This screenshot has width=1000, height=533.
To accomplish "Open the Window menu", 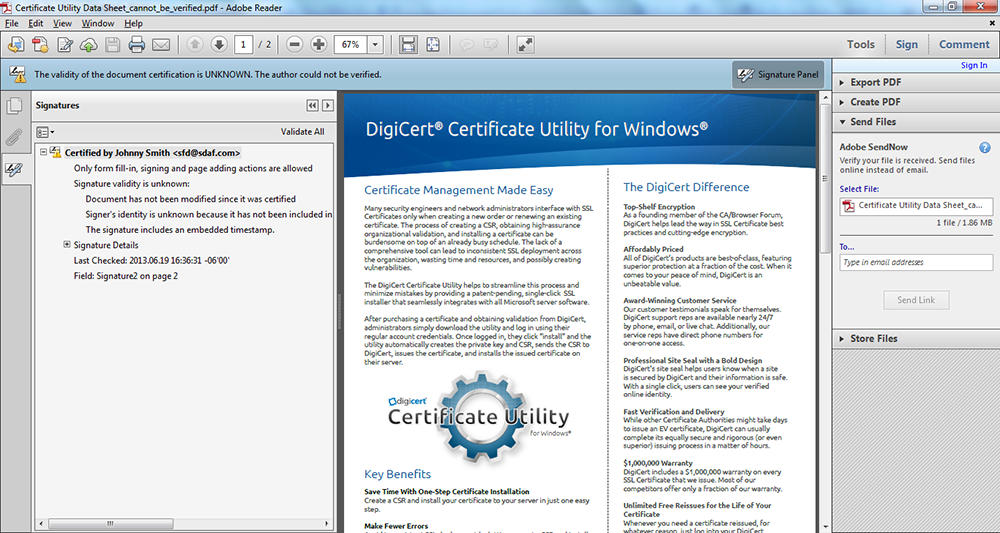I will [x=98, y=24].
